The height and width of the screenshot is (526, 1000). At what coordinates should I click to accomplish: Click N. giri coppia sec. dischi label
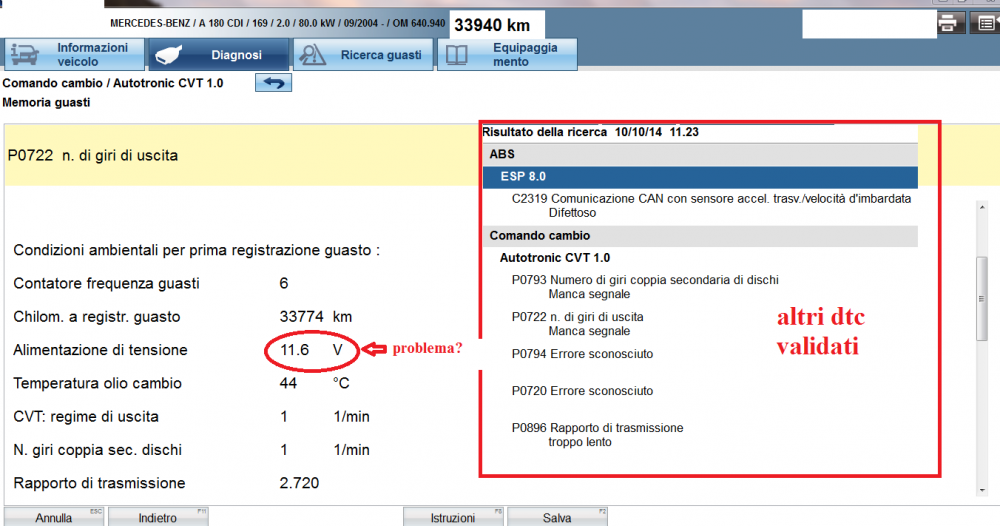[97, 449]
